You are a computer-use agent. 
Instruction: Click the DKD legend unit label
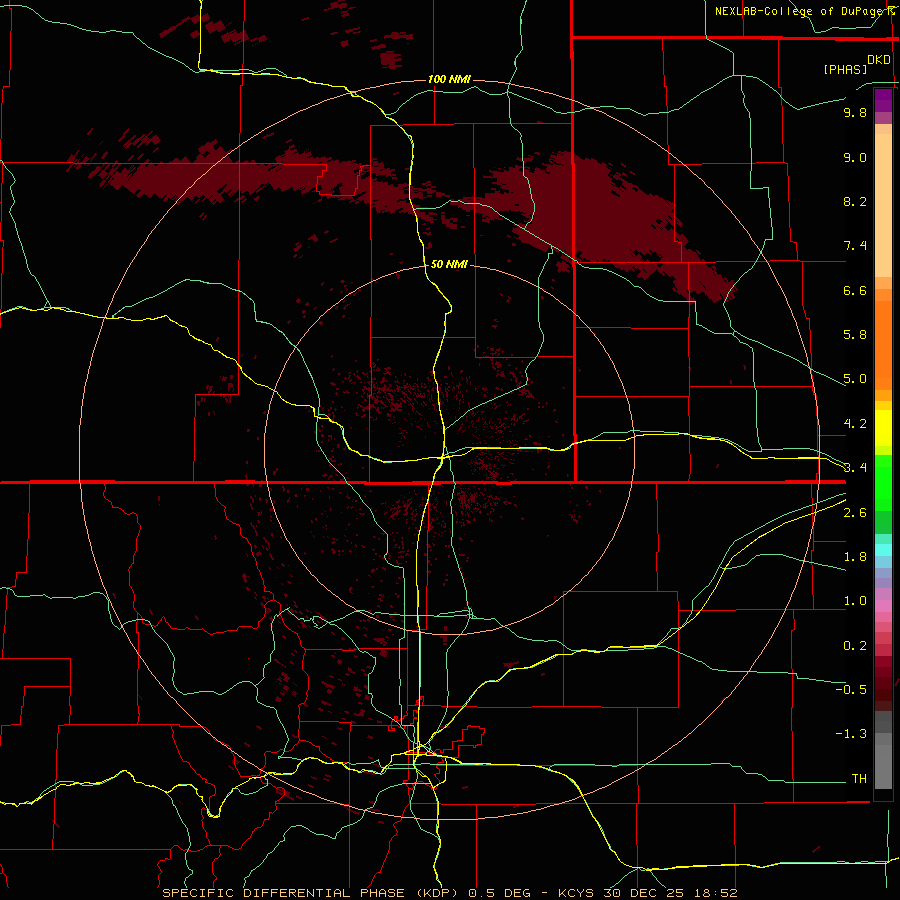click(879, 60)
